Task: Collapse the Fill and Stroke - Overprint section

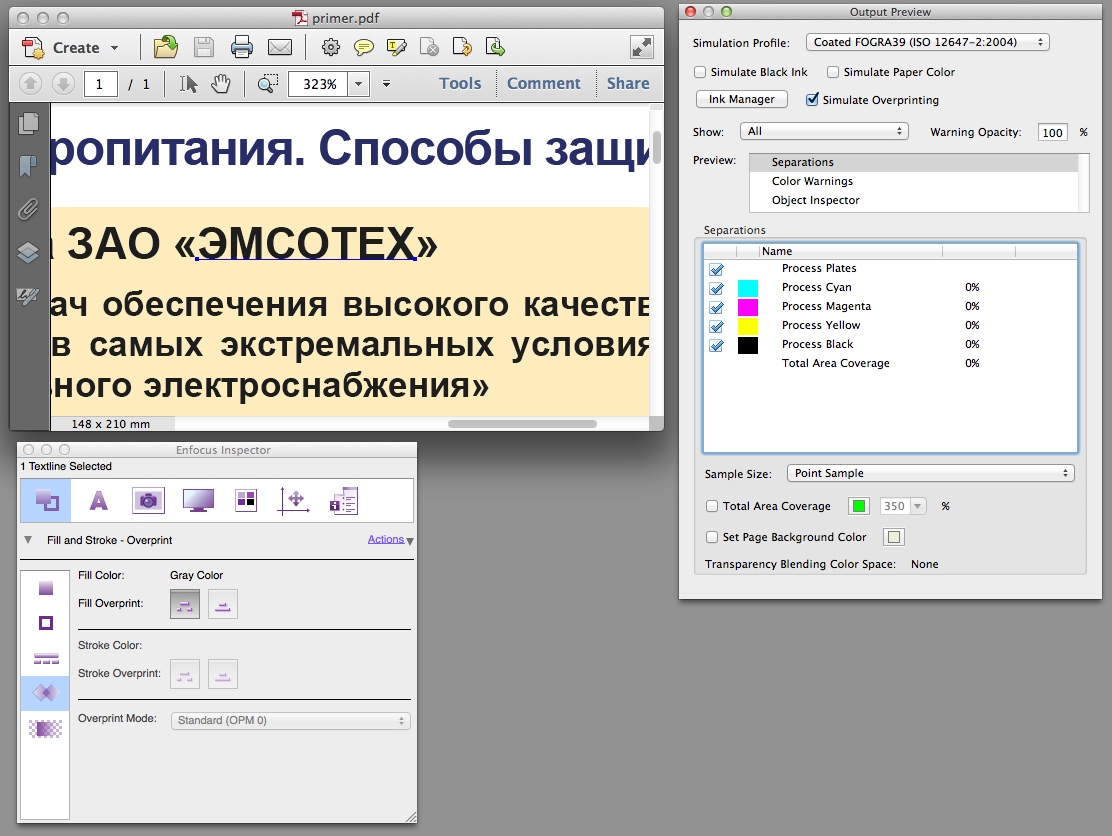Action: 28,540
